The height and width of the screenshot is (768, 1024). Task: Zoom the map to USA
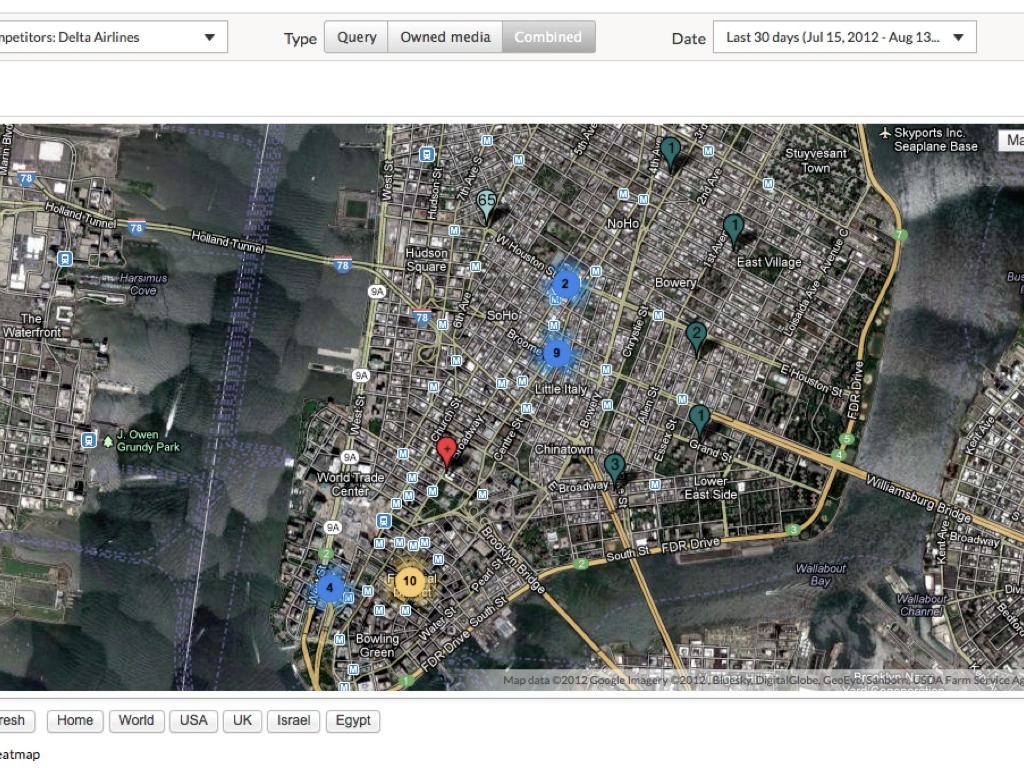click(x=193, y=720)
